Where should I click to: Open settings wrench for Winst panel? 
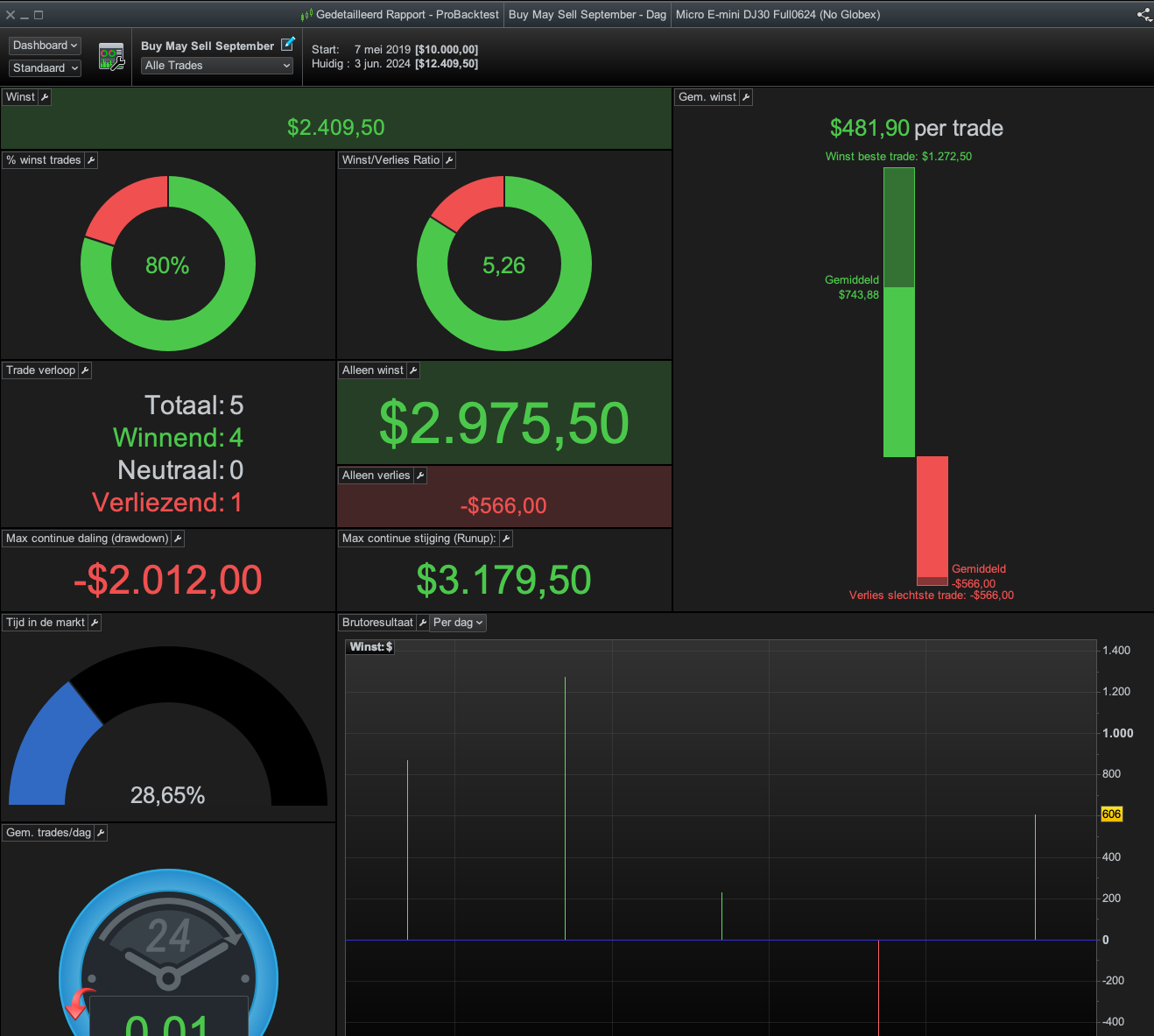point(45,97)
